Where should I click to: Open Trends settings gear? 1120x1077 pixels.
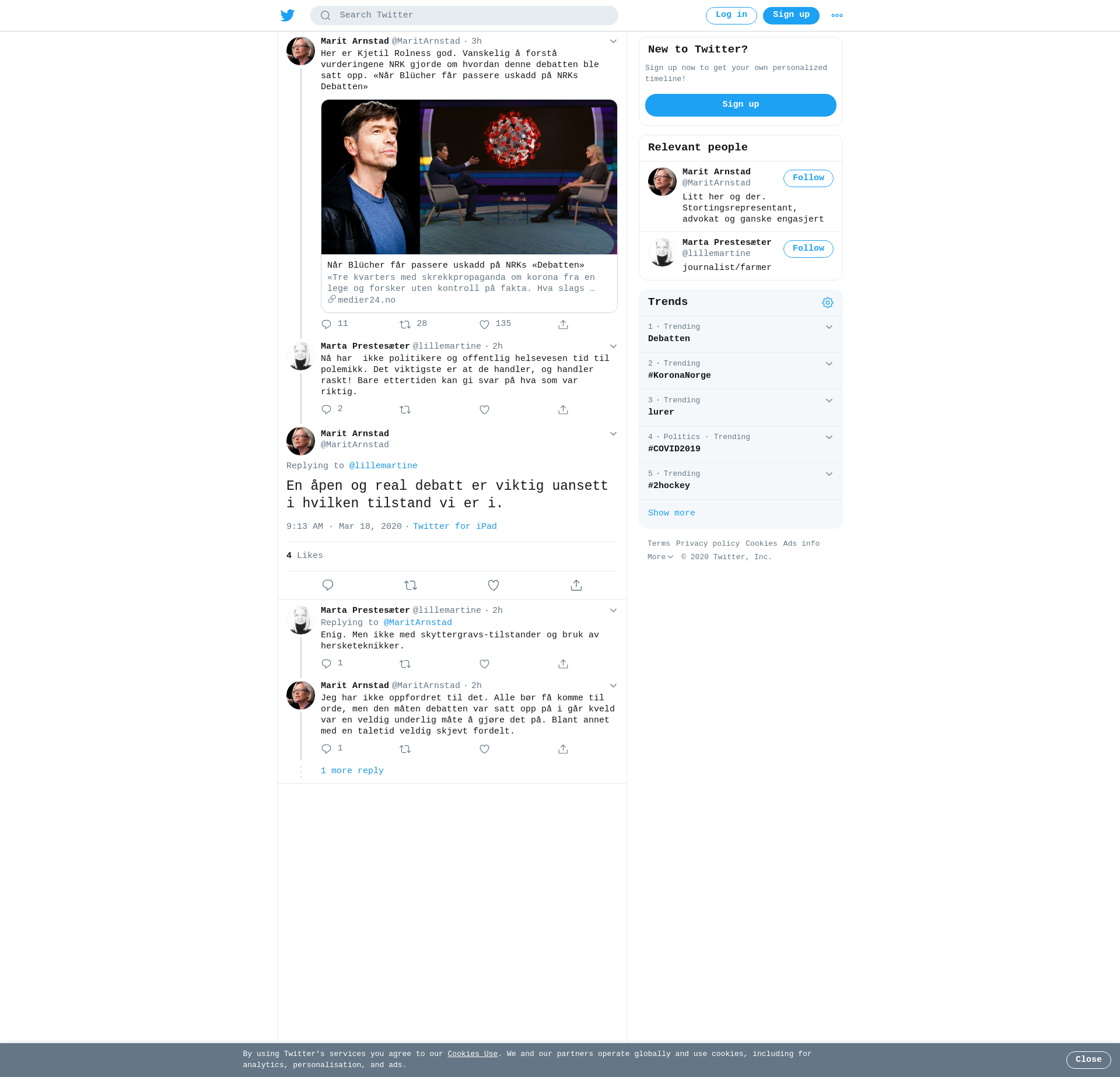point(828,303)
